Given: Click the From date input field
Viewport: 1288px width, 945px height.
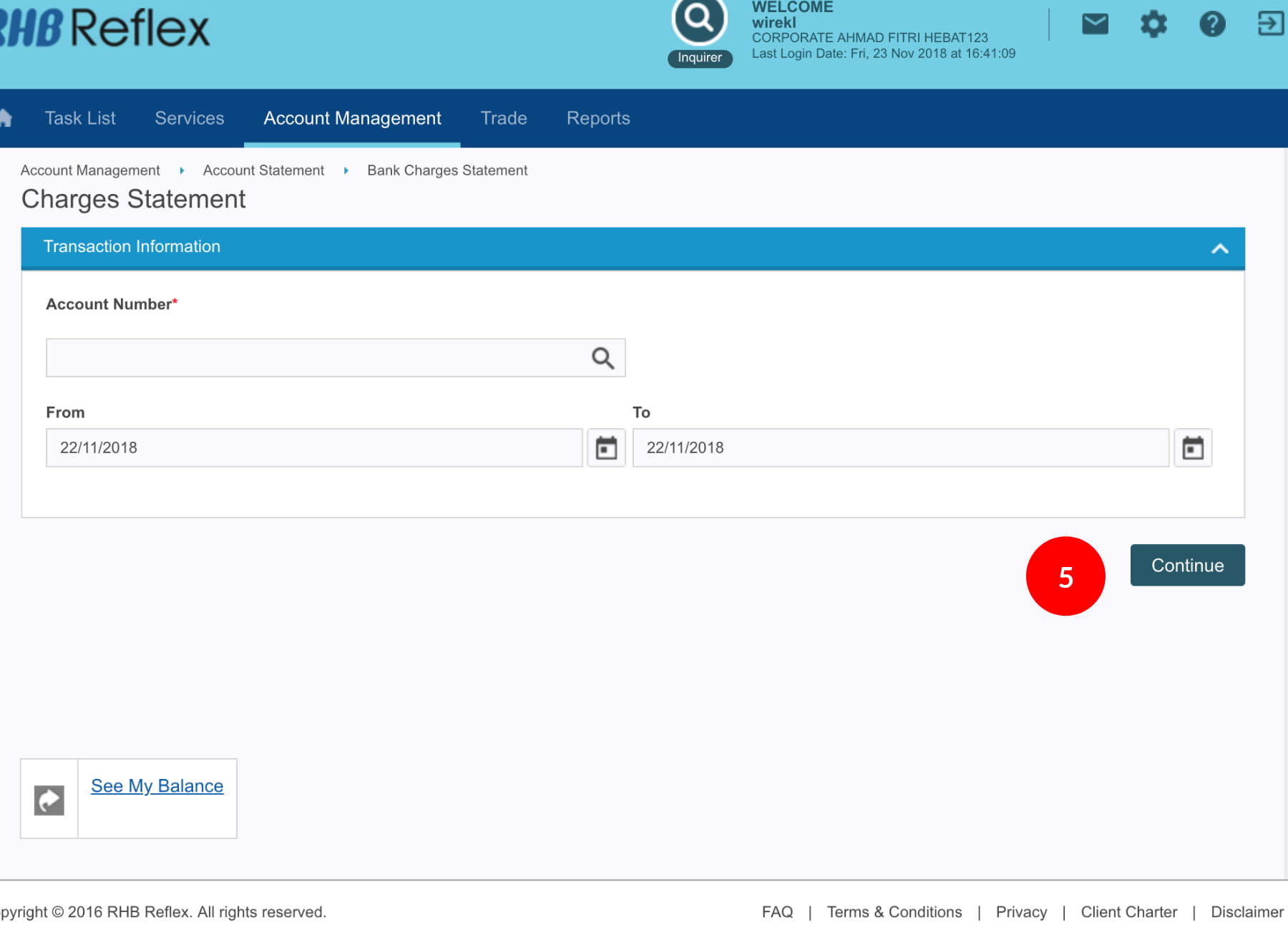Looking at the screenshot, I should pos(313,448).
